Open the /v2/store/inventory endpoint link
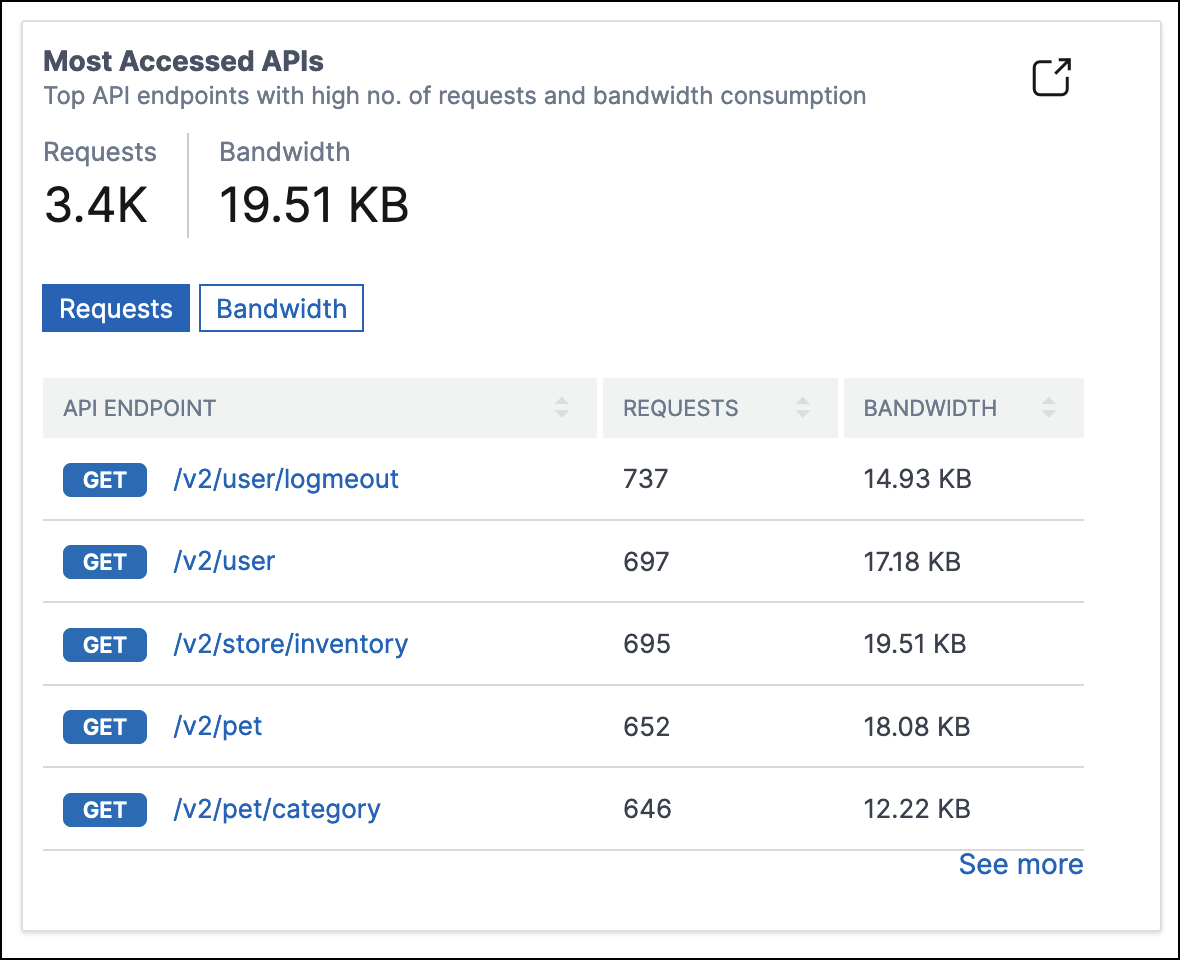The image size is (1180, 960). (x=290, y=644)
